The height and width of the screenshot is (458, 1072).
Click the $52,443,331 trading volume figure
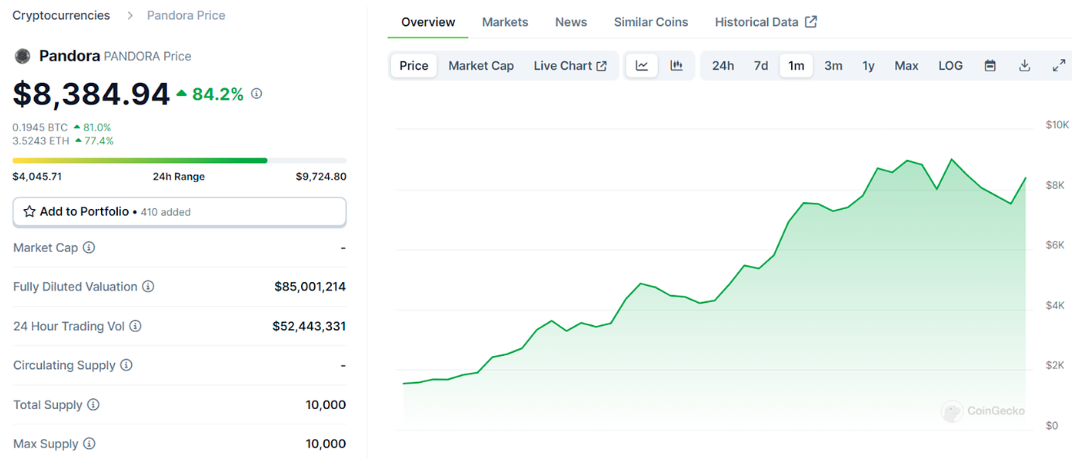coord(310,326)
